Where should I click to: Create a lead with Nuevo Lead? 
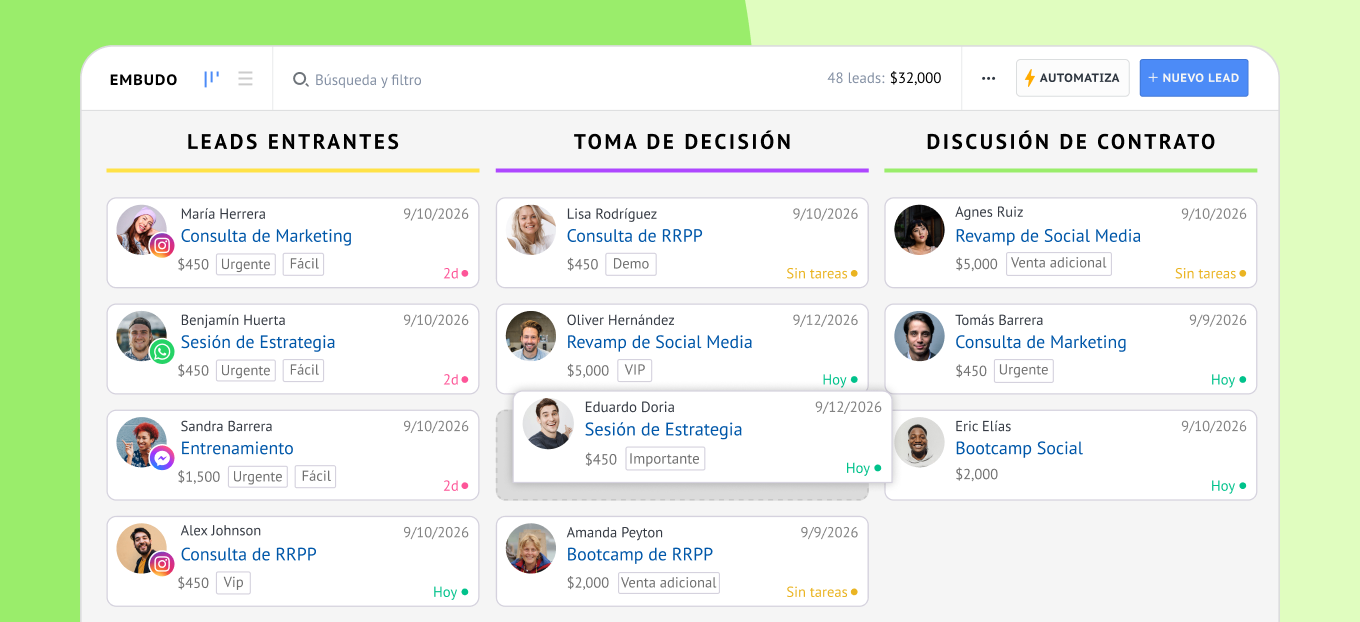[1193, 78]
